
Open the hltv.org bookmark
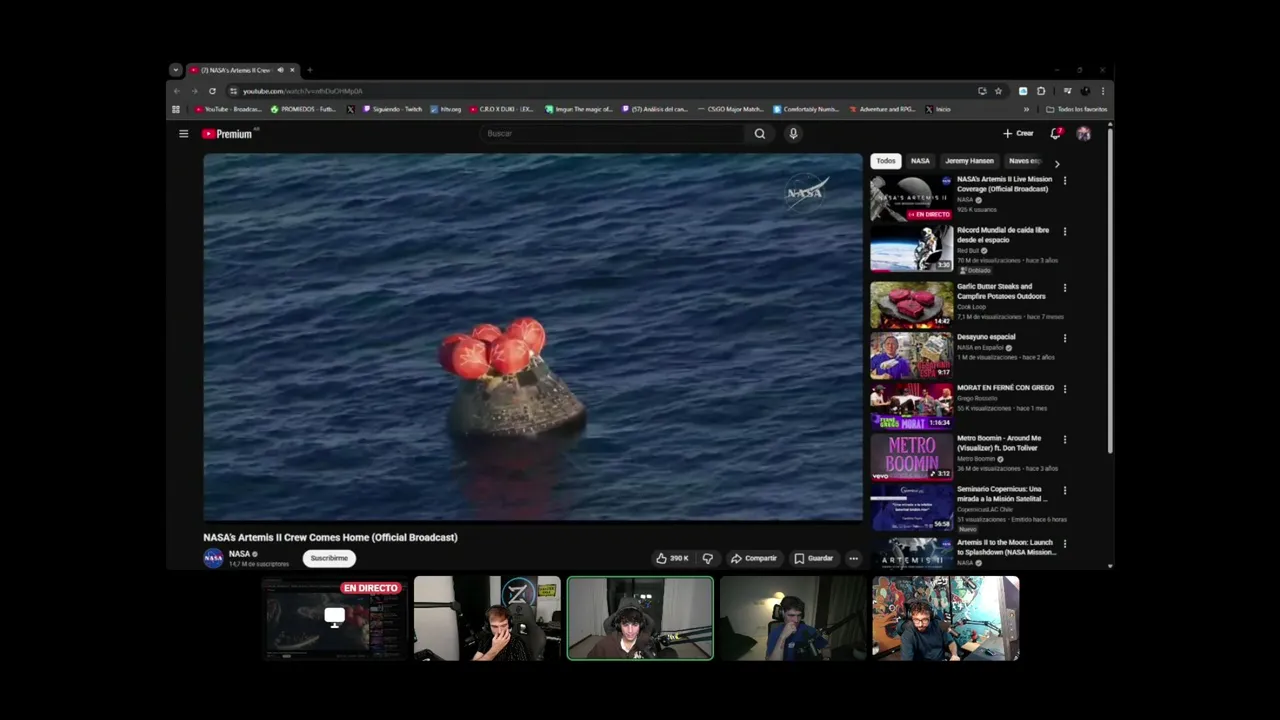click(x=446, y=109)
